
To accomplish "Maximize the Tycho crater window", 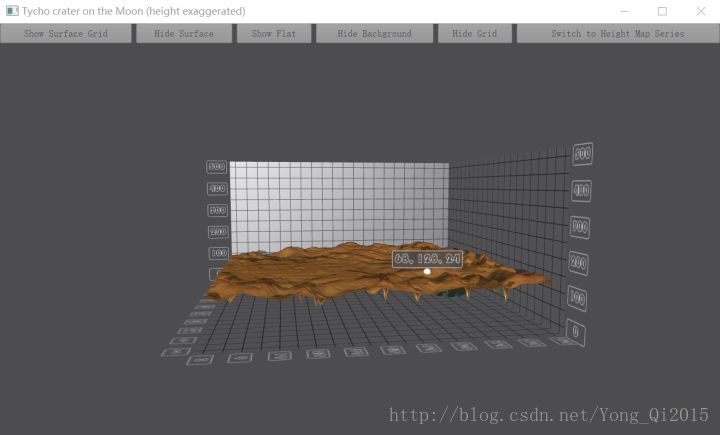I will 662,11.
